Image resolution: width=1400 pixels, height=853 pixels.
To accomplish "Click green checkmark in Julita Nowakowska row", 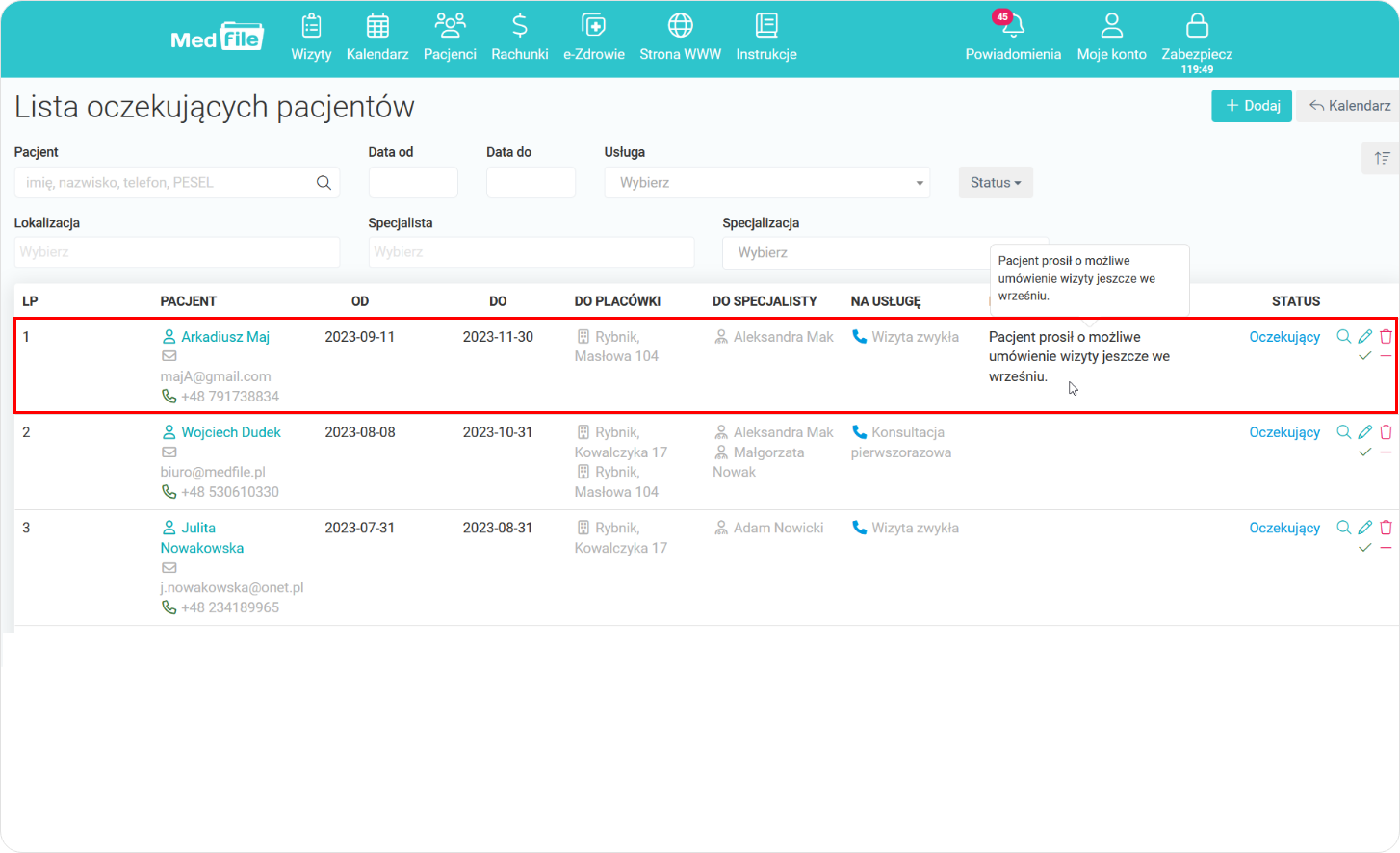I will pyautogui.click(x=1365, y=547).
